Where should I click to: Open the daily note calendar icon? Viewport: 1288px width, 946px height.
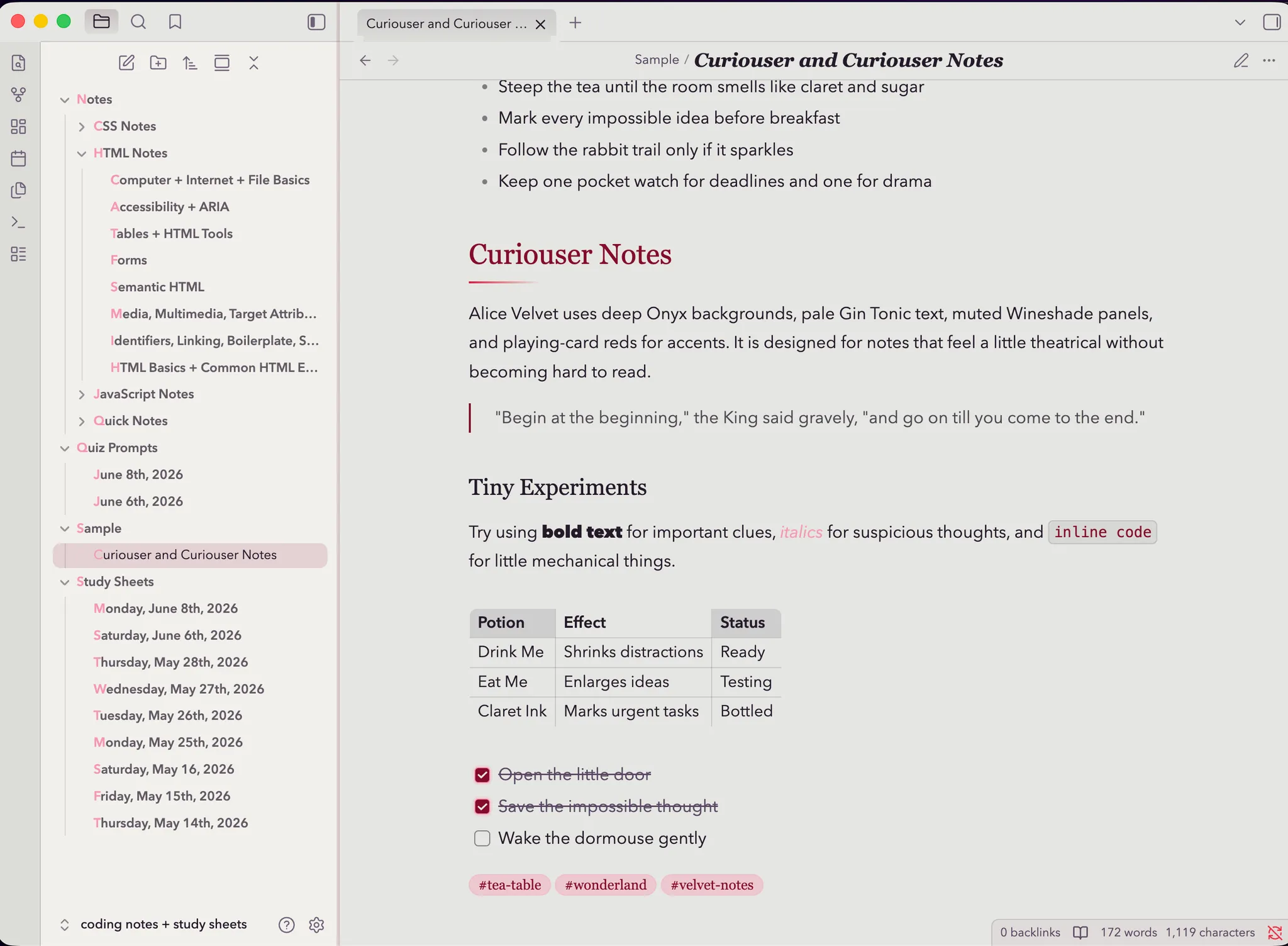(x=19, y=159)
